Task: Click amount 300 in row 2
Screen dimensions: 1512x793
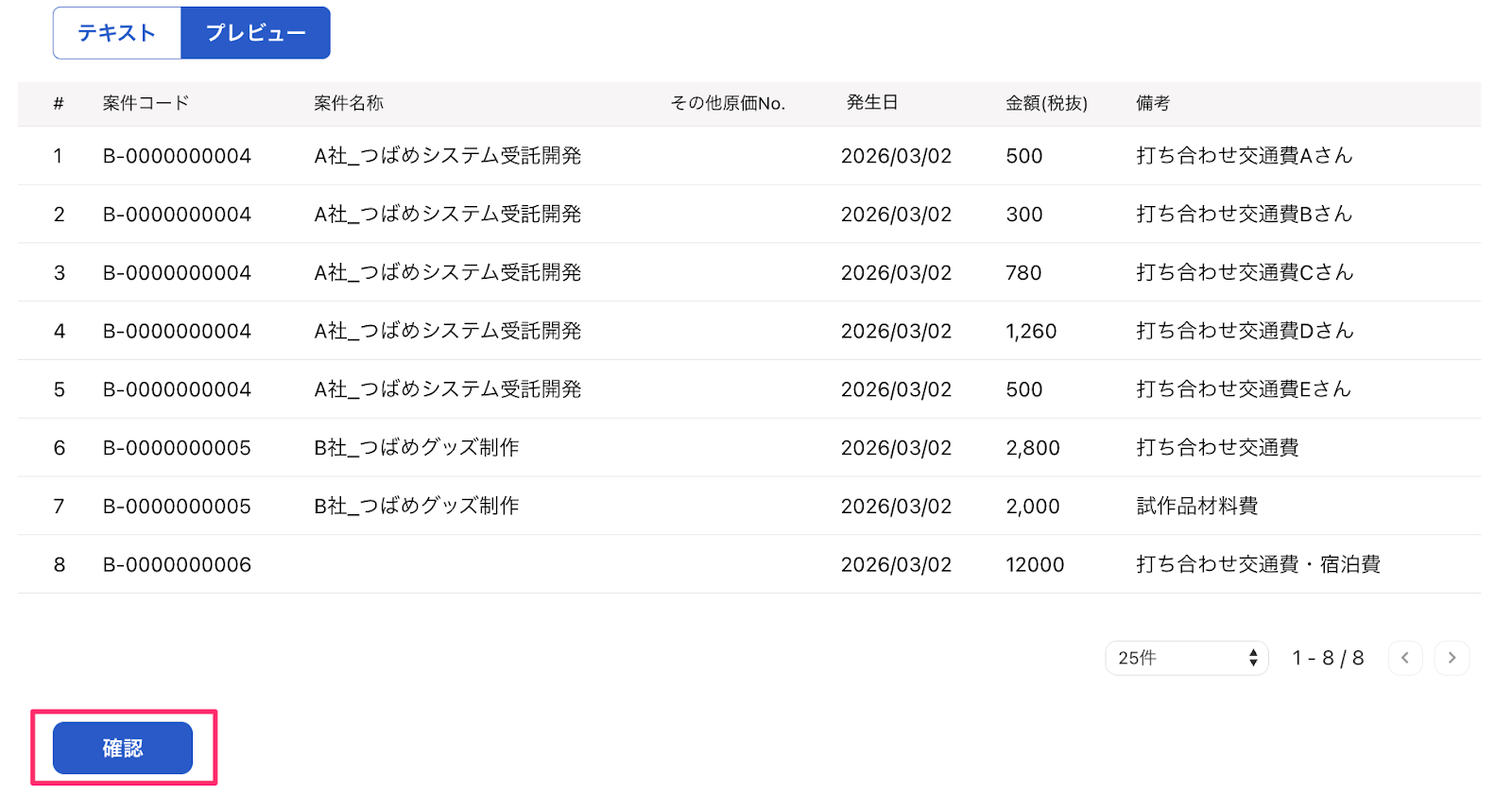Action: point(1023,215)
